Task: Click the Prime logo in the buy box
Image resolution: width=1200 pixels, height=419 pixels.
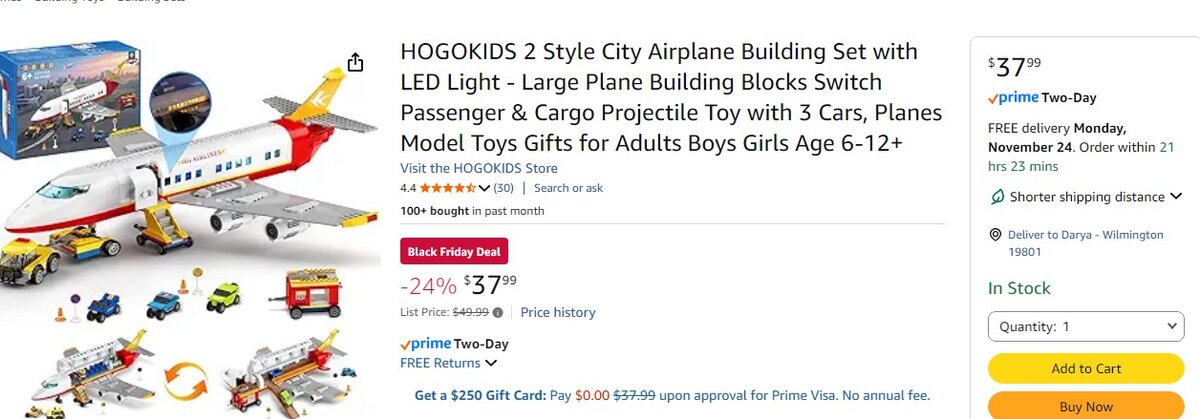Action: pos(1012,98)
